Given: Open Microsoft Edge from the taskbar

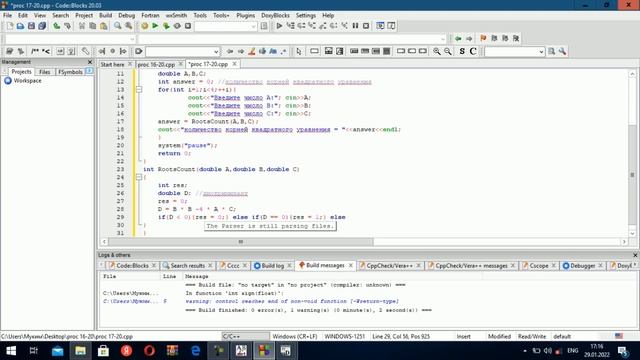Looking at the screenshot, I should (196, 351).
